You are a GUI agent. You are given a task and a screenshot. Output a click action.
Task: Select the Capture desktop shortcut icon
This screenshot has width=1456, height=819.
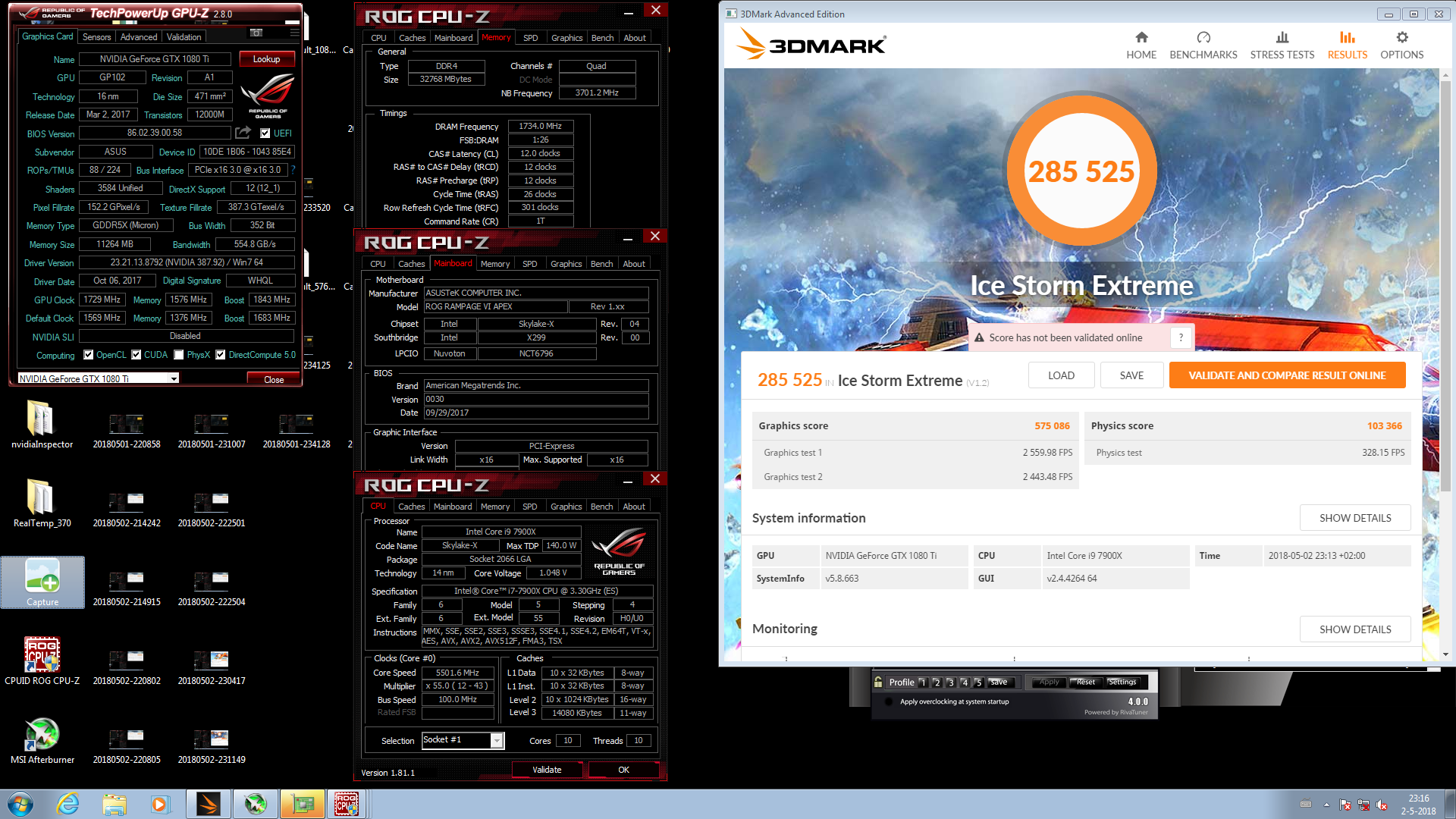[42, 582]
